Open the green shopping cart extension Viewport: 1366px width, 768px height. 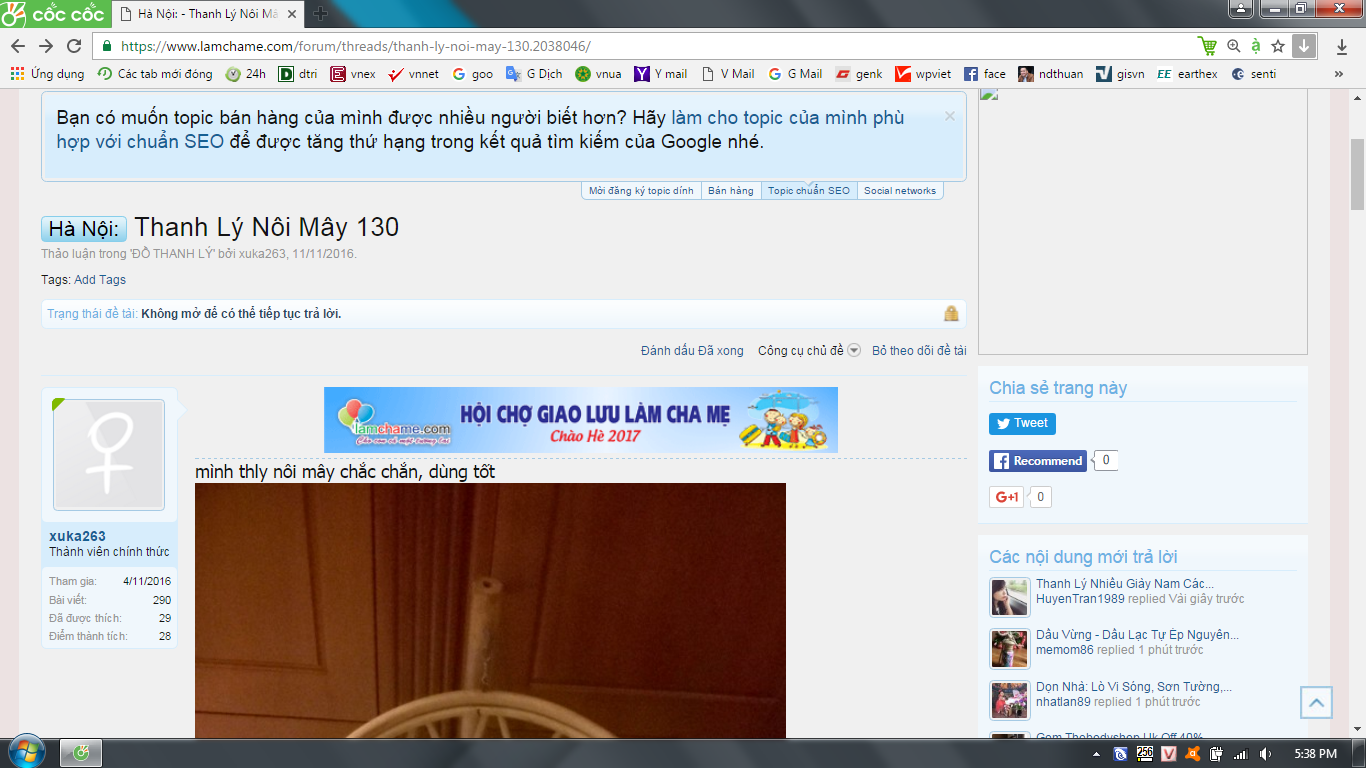[1208, 46]
